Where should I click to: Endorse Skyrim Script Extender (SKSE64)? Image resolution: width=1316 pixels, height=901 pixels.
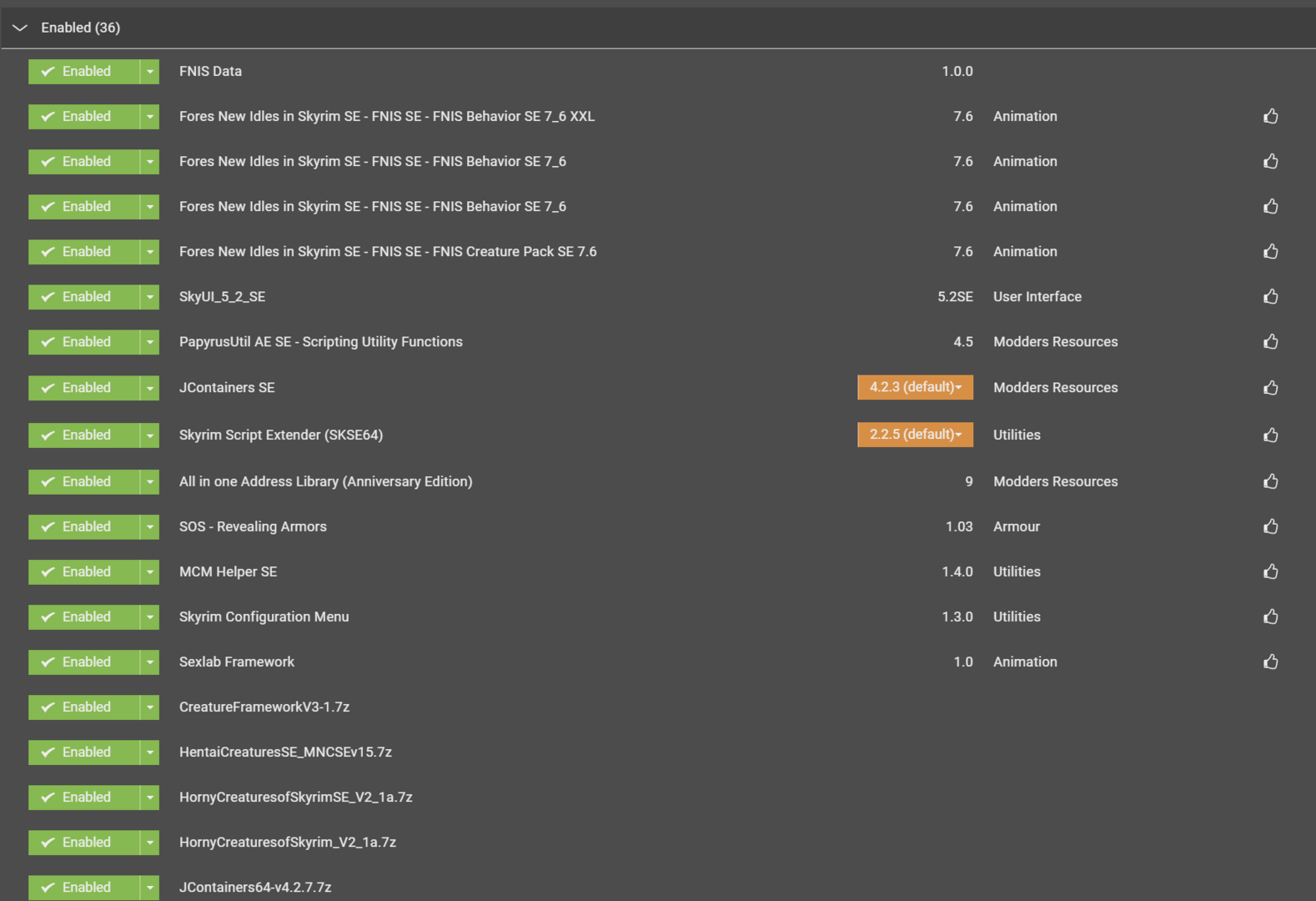[x=1270, y=435]
